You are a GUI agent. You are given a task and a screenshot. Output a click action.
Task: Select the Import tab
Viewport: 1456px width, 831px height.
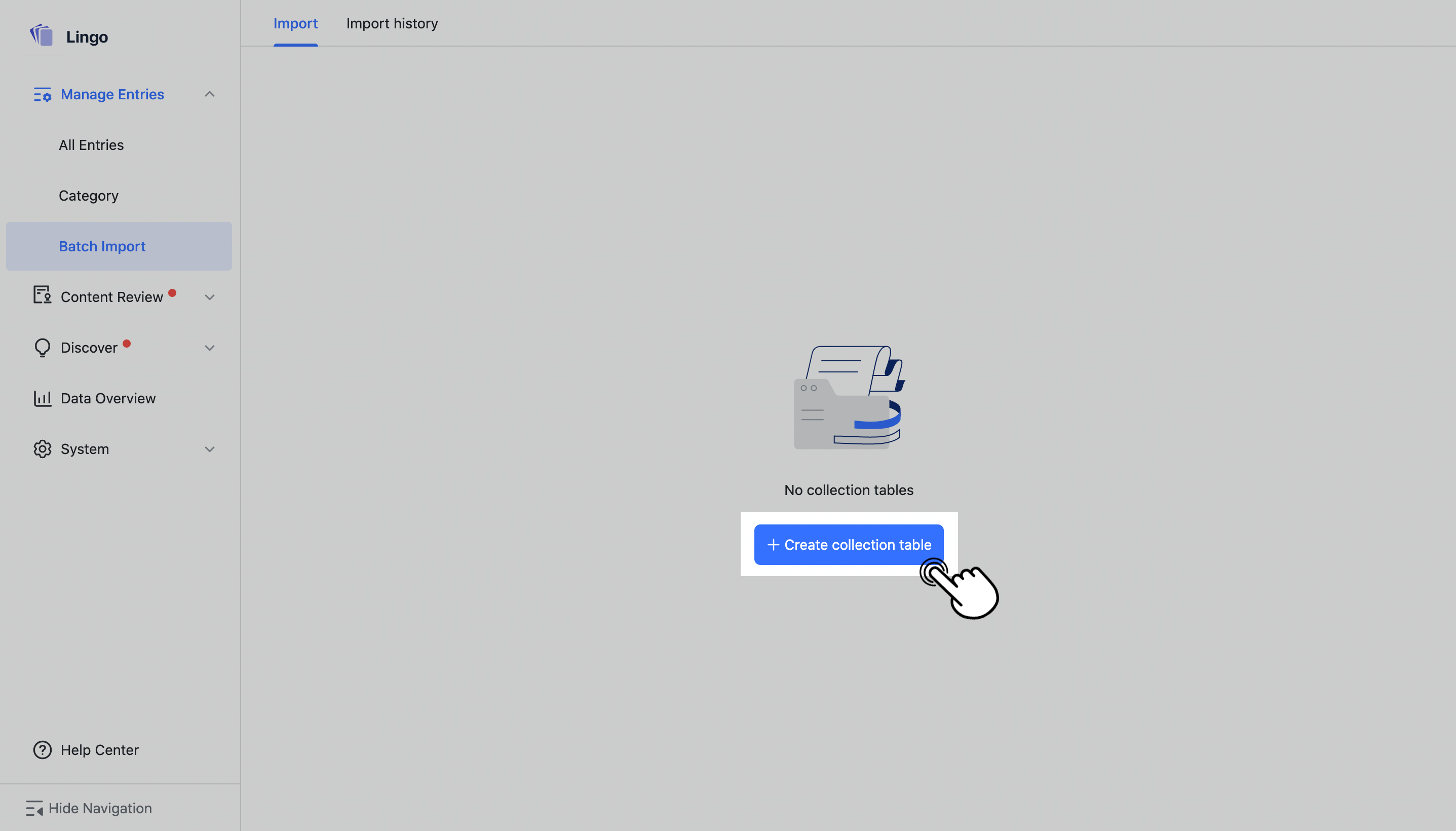(295, 23)
